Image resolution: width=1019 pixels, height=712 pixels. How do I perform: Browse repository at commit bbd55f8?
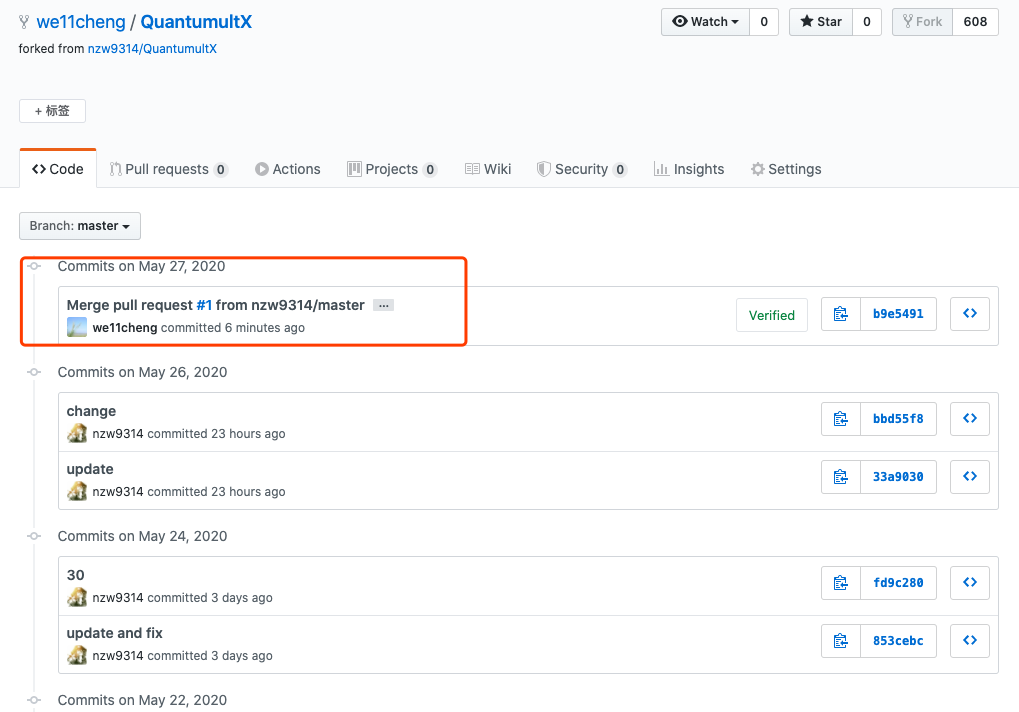(970, 419)
